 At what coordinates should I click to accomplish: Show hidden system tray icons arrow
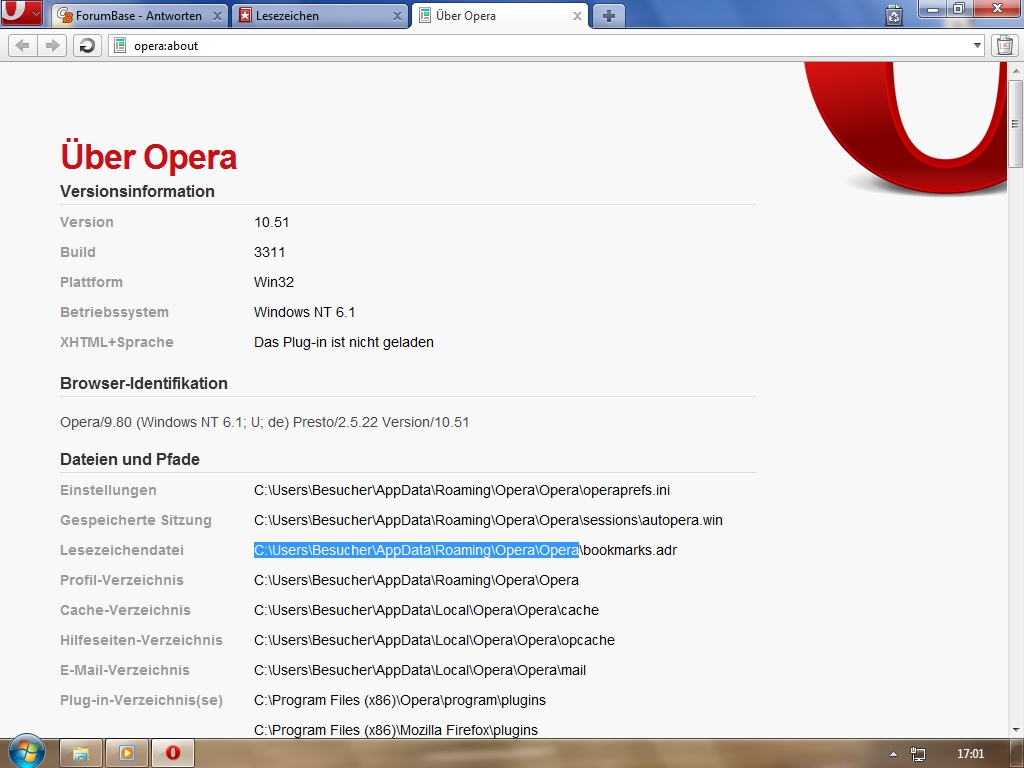click(893, 754)
